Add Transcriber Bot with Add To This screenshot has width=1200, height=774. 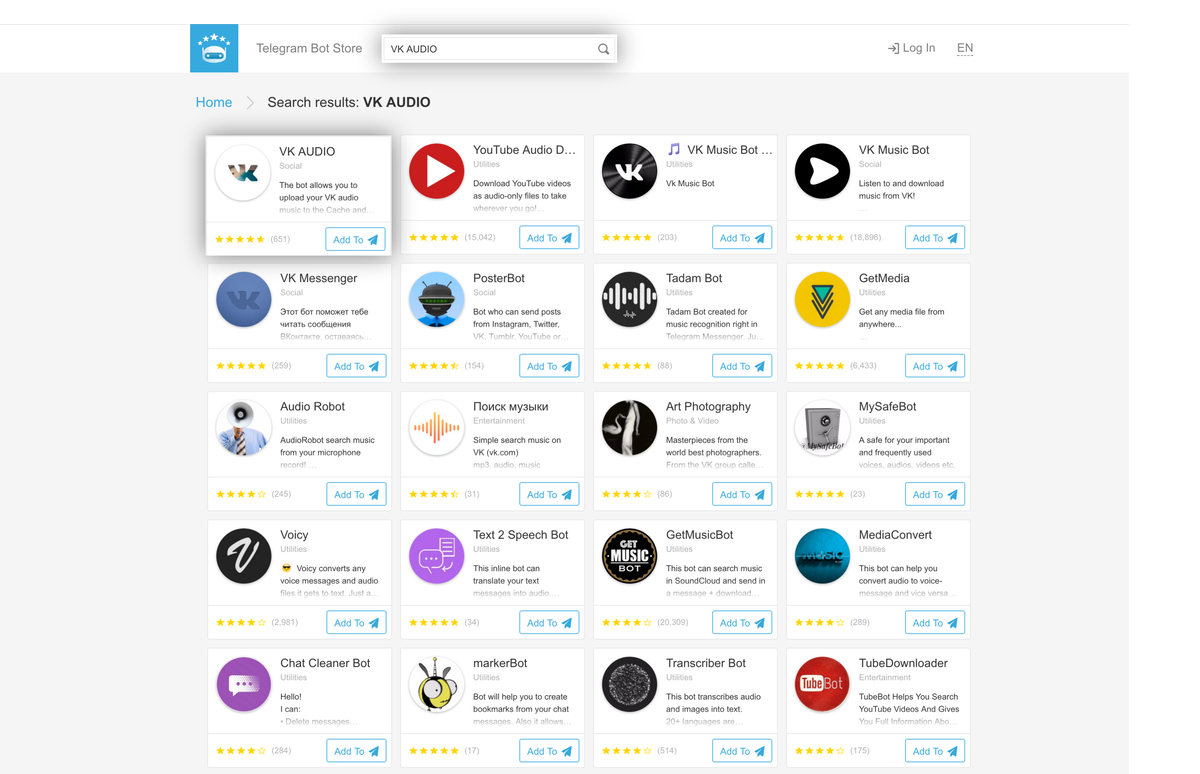coord(742,751)
